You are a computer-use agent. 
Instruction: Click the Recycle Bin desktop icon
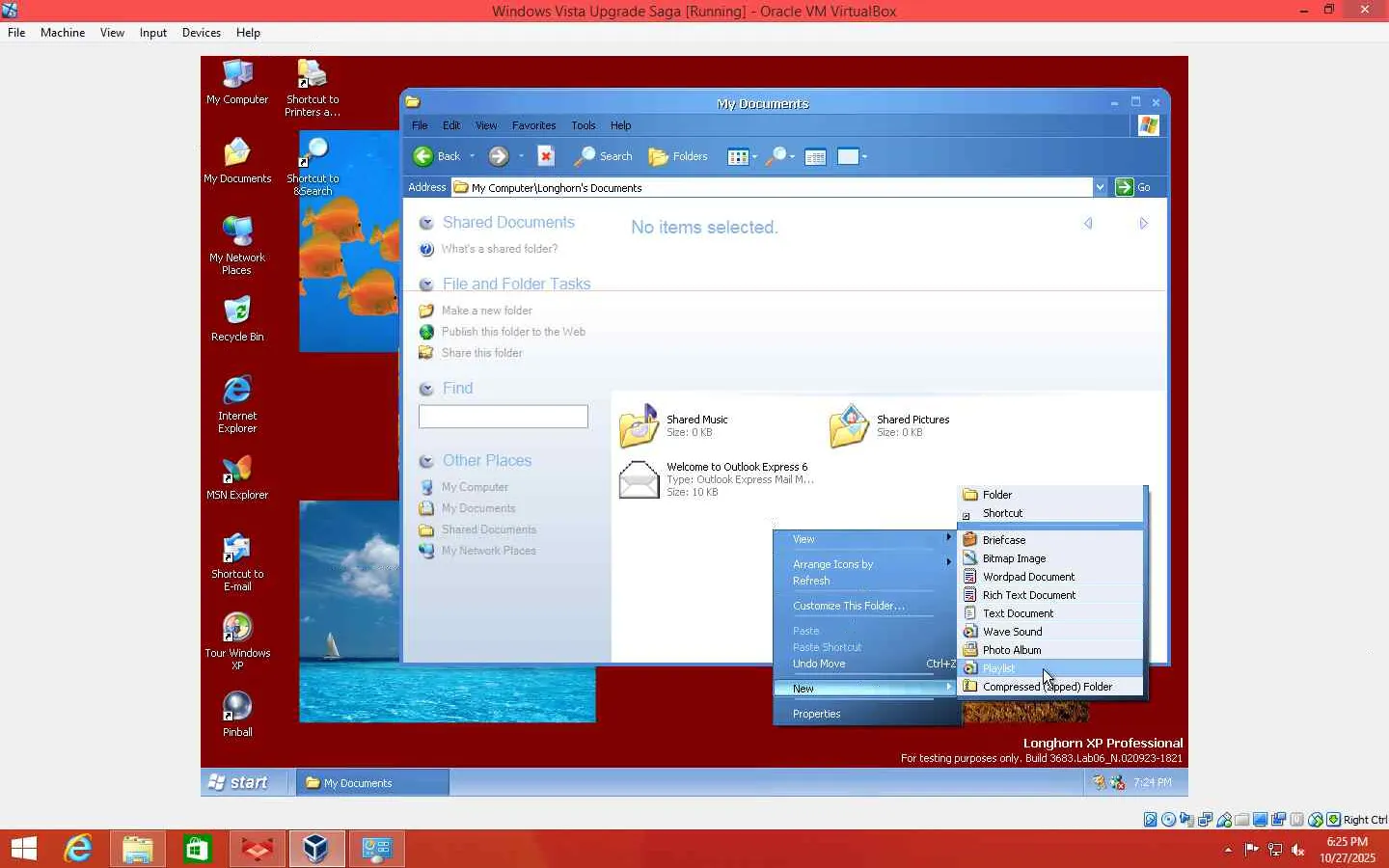point(237,319)
